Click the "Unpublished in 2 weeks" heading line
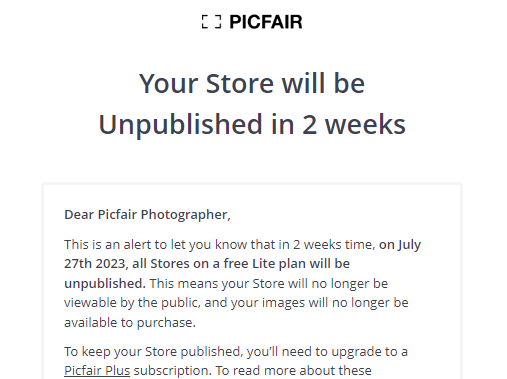 252,125
